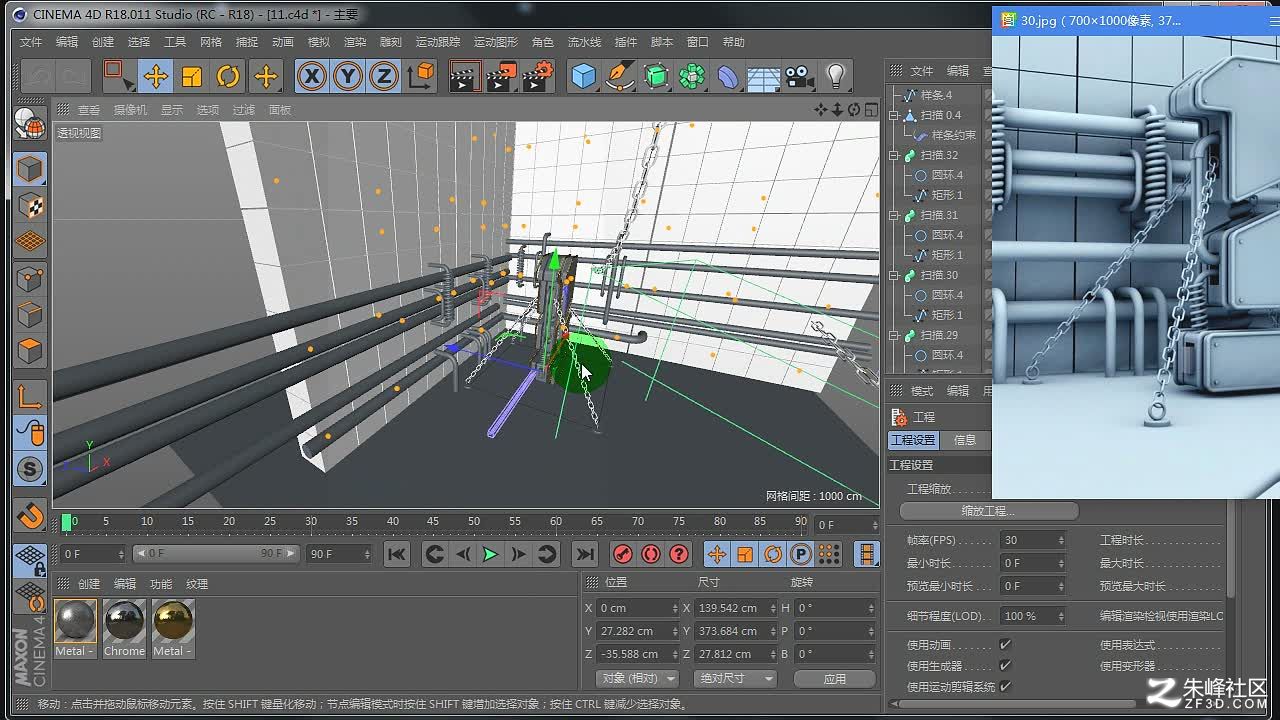The image size is (1280, 720).
Task: Open the spline pen tool
Action: pos(620,76)
